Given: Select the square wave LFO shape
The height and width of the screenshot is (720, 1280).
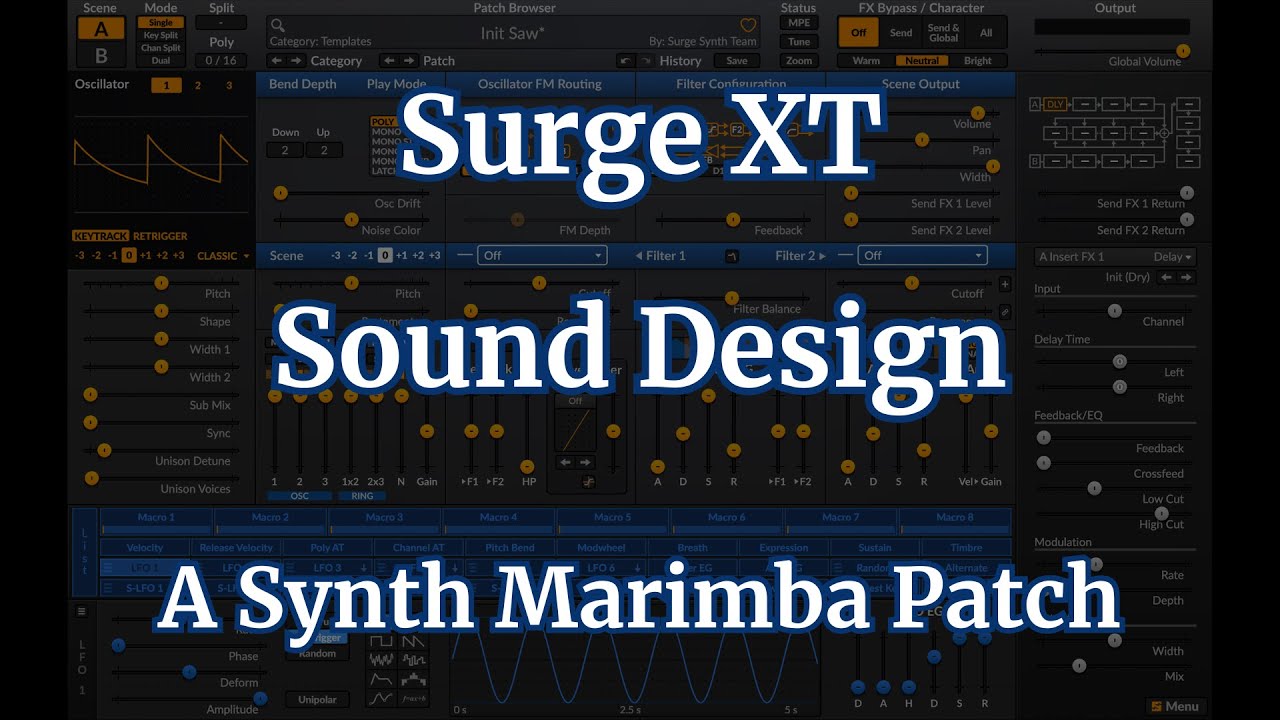Looking at the screenshot, I should (x=381, y=640).
